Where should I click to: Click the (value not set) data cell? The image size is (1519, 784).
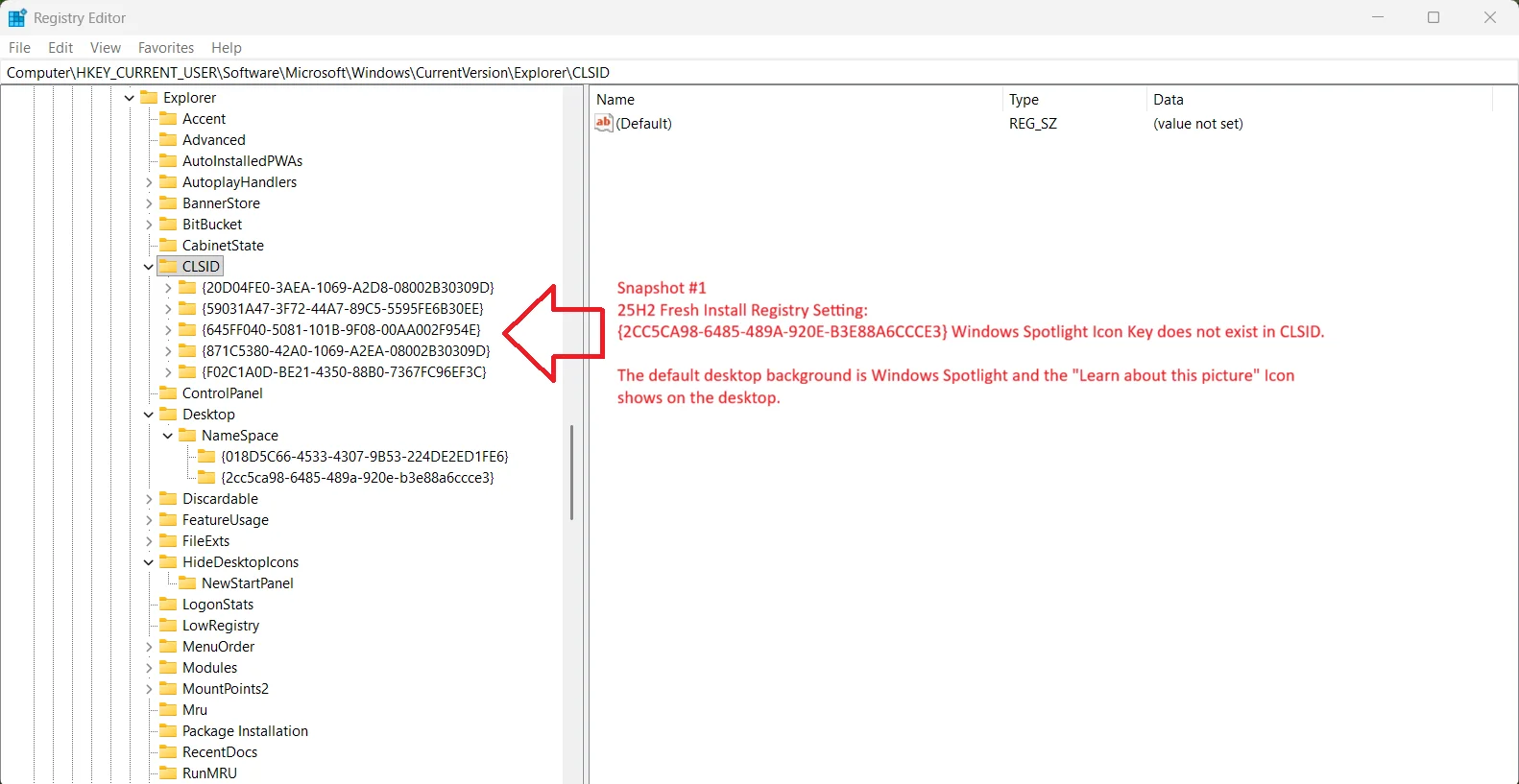pos(1198,124)
